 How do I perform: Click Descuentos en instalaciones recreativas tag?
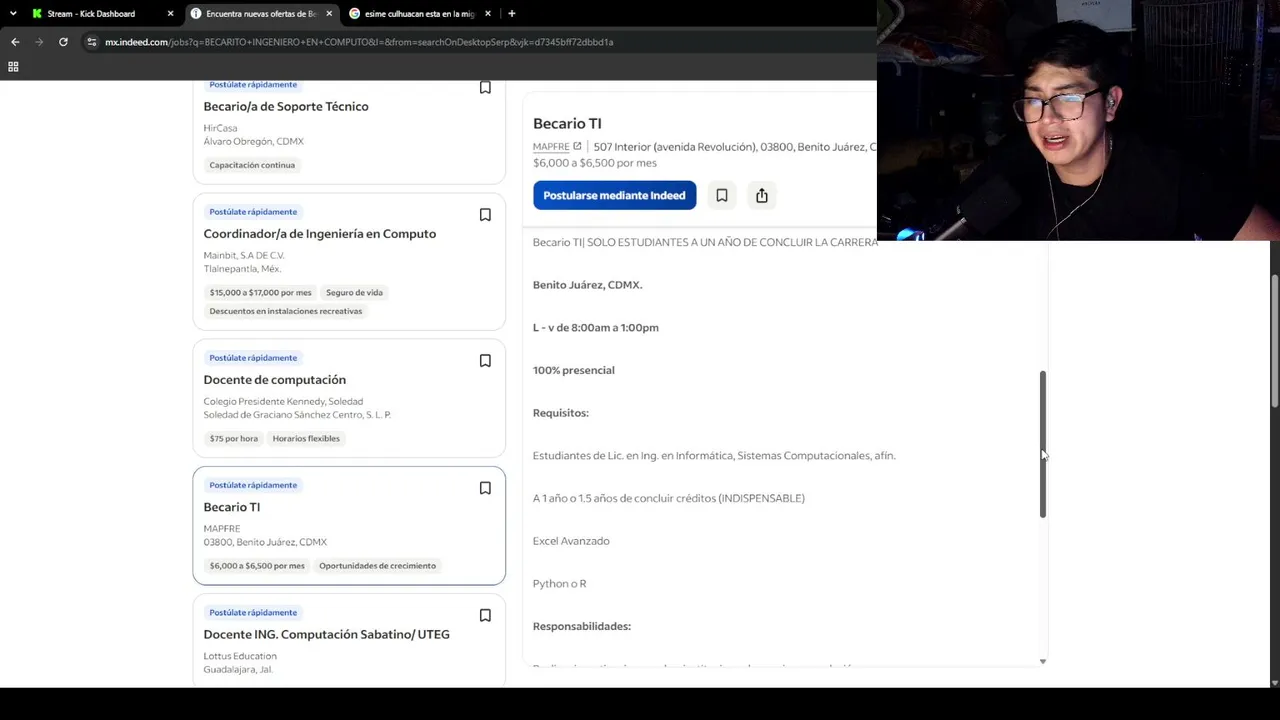(x=286, y=311)
